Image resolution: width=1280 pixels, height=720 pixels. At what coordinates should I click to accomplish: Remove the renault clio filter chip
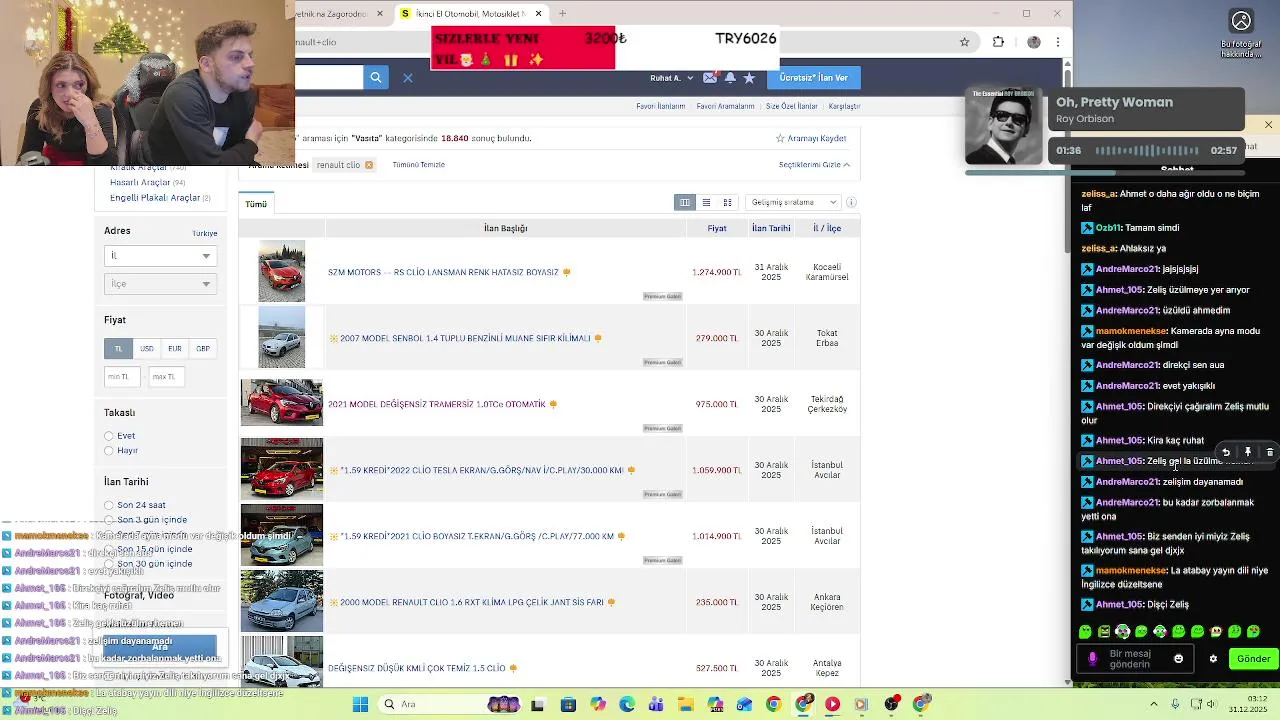[369, 165]
